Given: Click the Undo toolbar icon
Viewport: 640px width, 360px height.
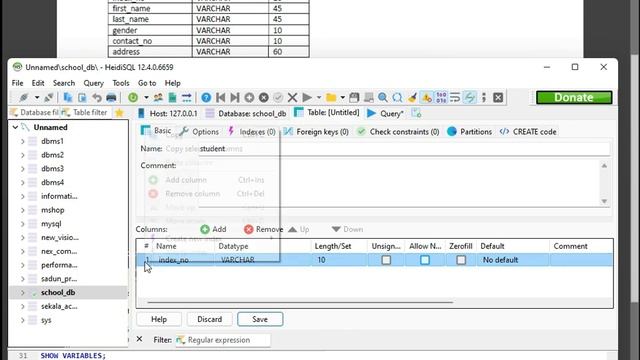Looking at the screenshot, I should click(97, 98).
